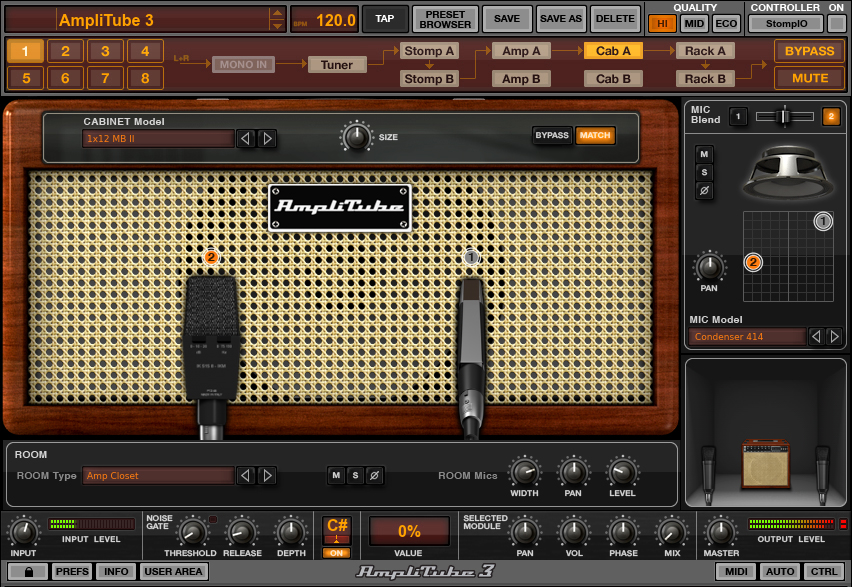Click the cabinet SIZE knob
Image resolution: width=852 pixels, height=587 pixels.
[x=355, y=135]
